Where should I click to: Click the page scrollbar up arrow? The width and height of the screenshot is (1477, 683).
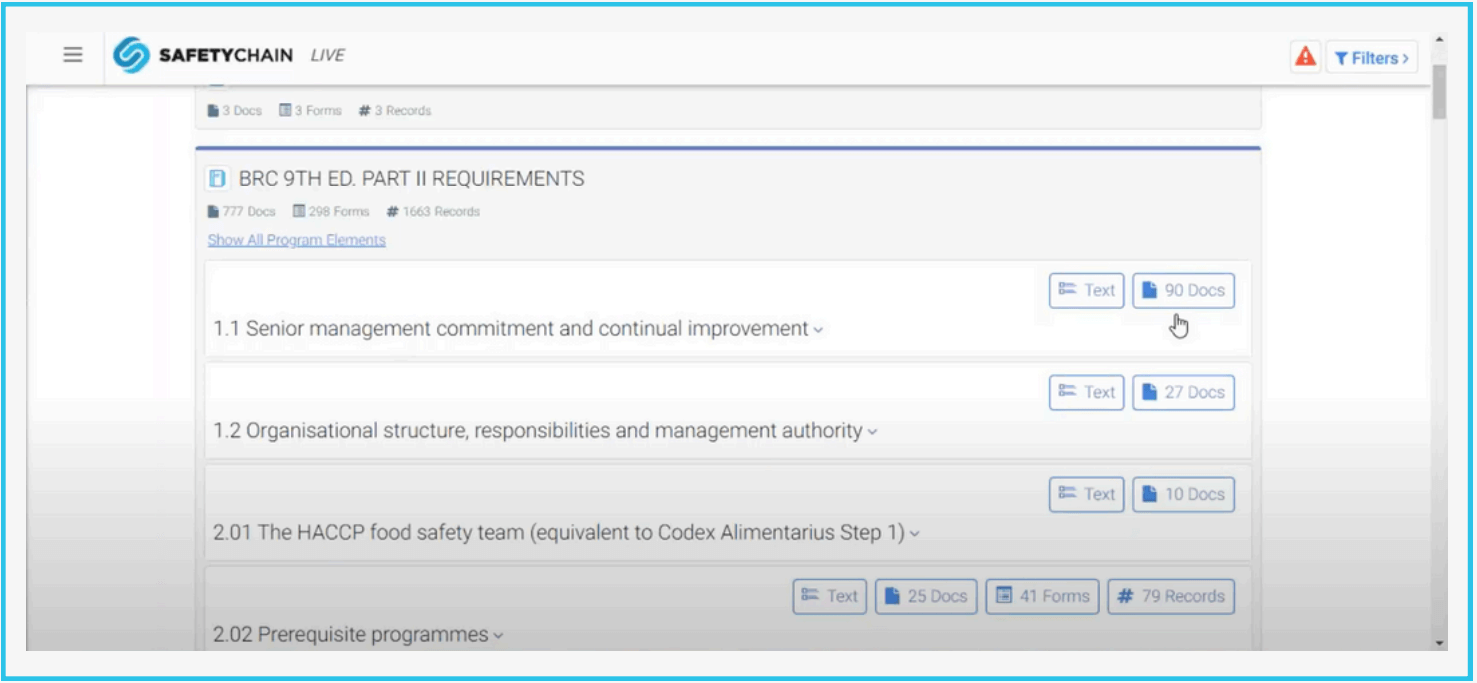(1439, 42)
